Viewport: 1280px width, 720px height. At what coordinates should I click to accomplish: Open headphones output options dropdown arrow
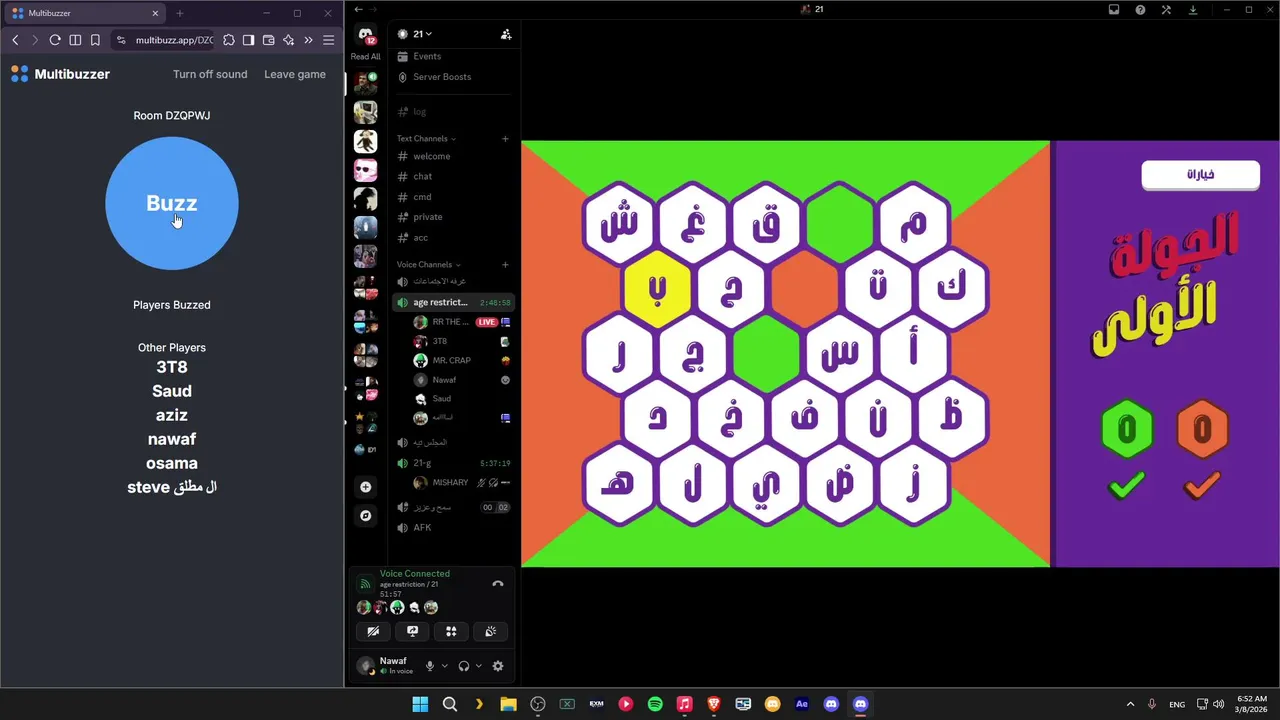pyautogui.click(x=479, y=666)
